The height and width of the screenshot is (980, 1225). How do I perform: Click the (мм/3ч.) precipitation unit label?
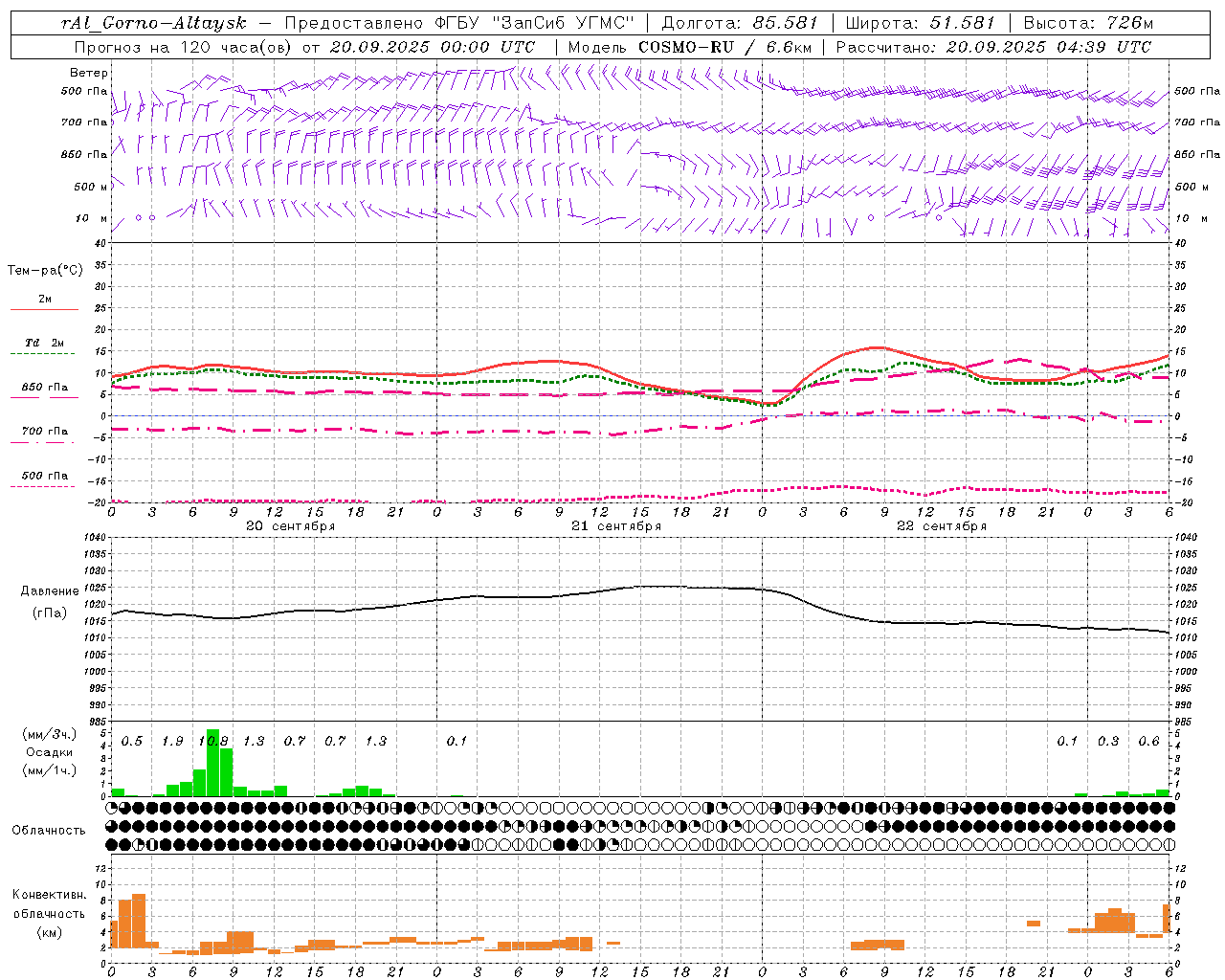(x=49, y=734)
